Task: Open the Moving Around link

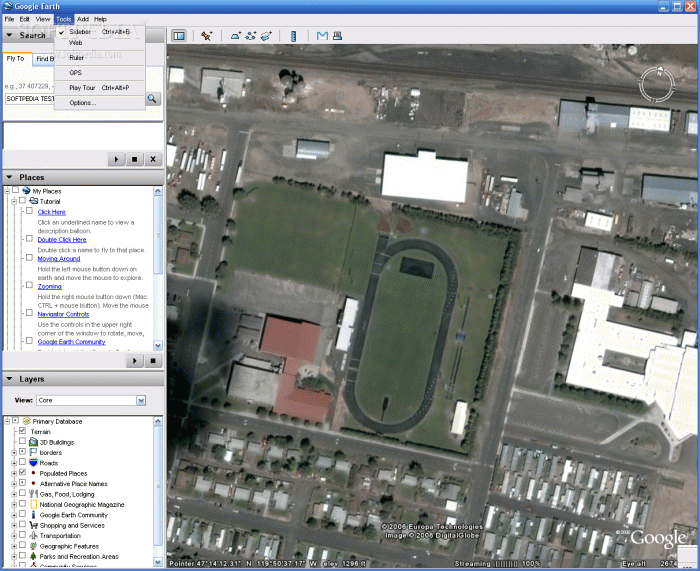Action: coord(59,258)
